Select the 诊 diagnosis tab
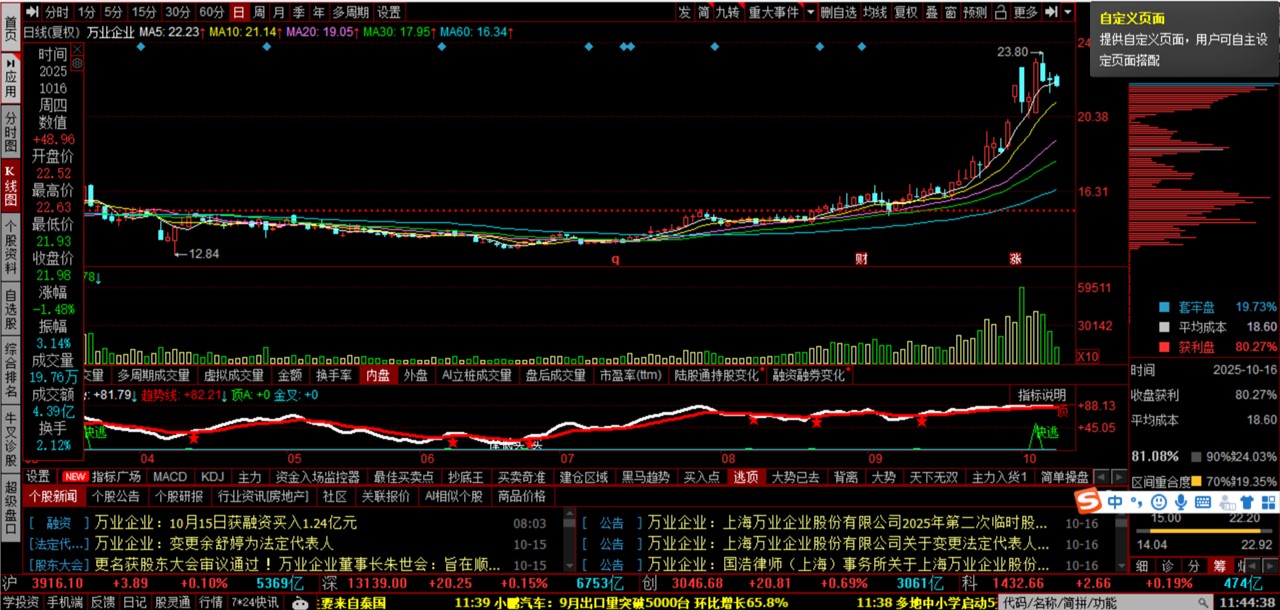This screenshot has width=1280, height=610. (x=1168, y=566)
